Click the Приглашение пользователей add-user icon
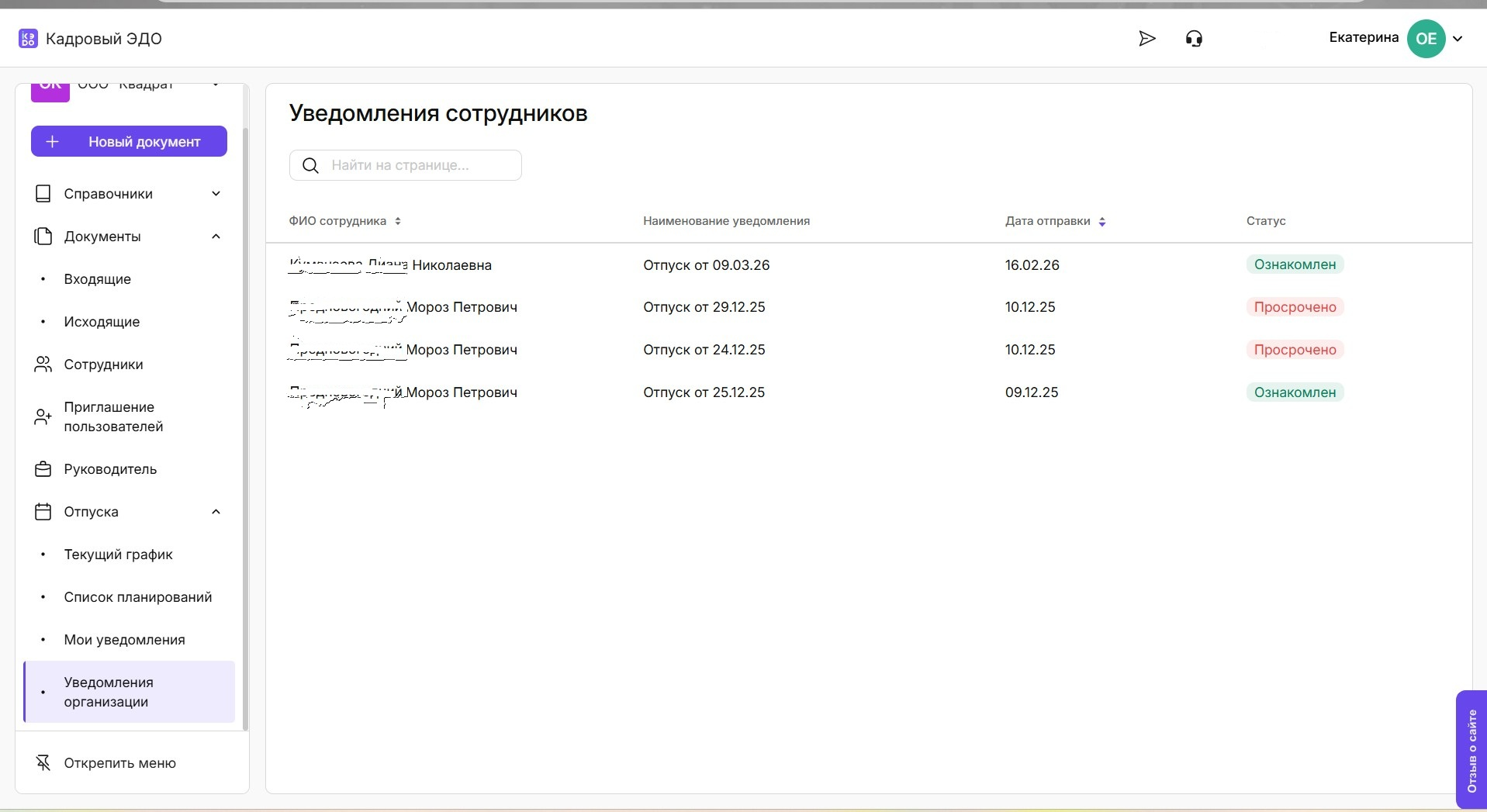The image size is (1487, 812). (43, 417)
